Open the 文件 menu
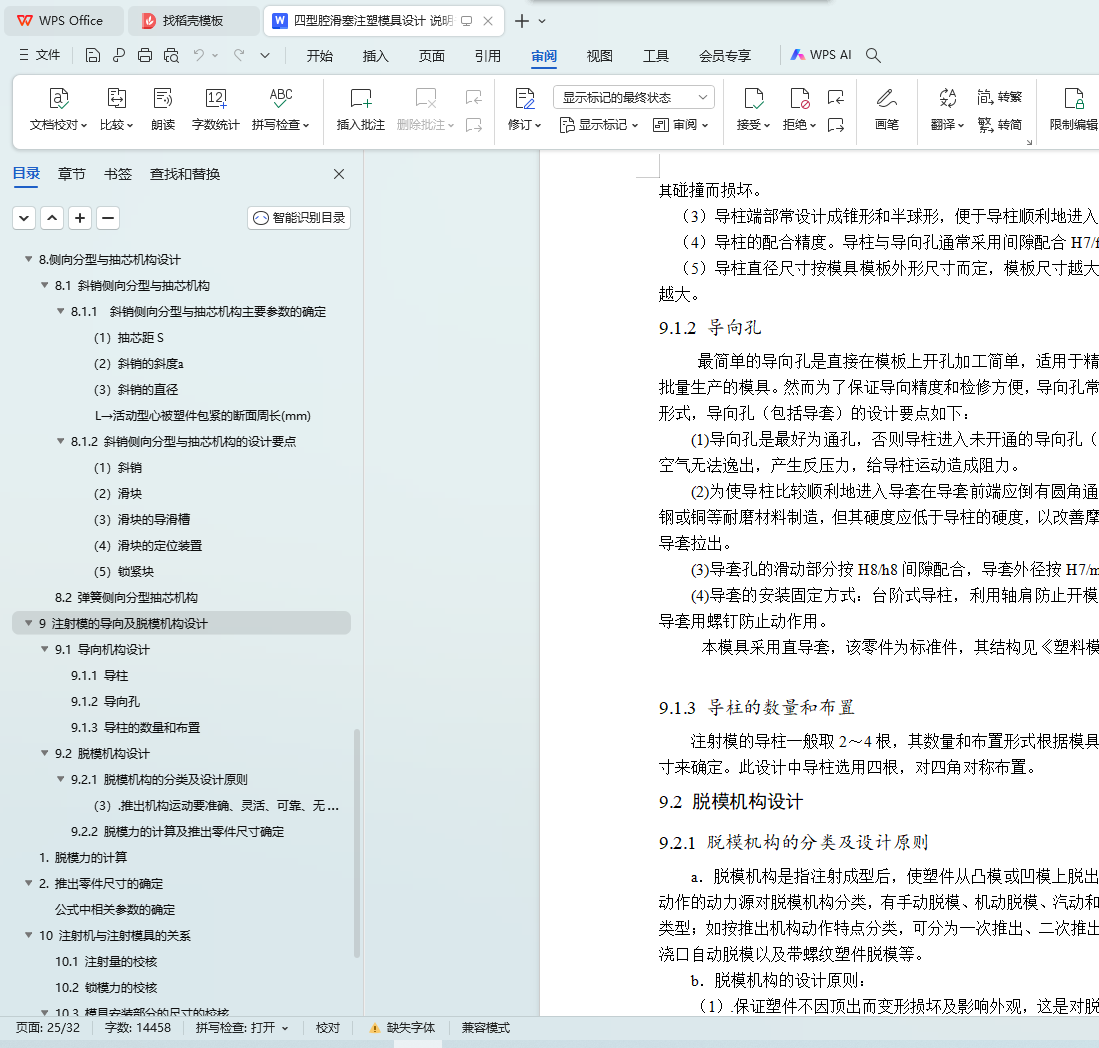This screenshot has height=1048, width=1099. [x=40, y=55]
